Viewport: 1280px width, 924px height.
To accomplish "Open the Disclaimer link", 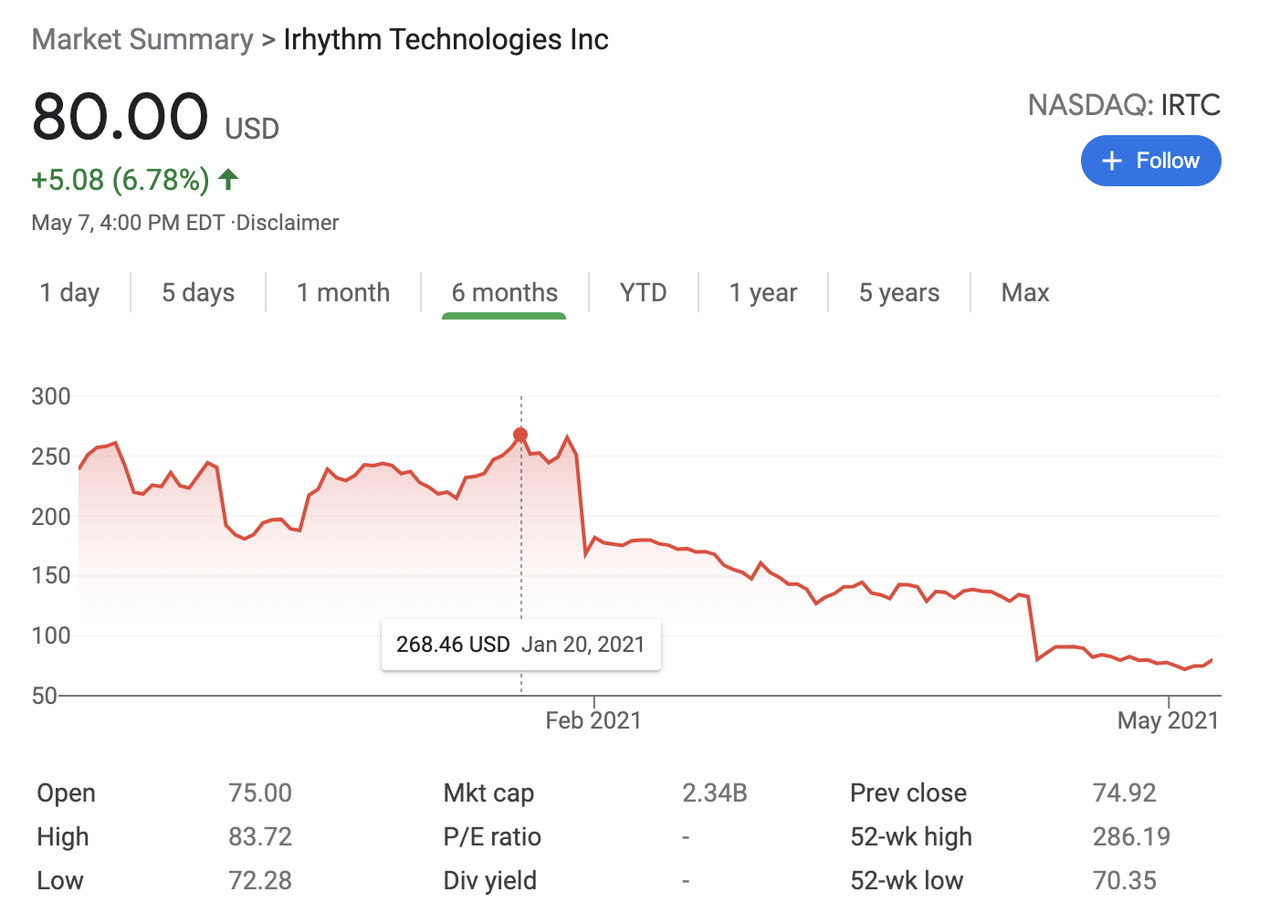I will (288, 223).
